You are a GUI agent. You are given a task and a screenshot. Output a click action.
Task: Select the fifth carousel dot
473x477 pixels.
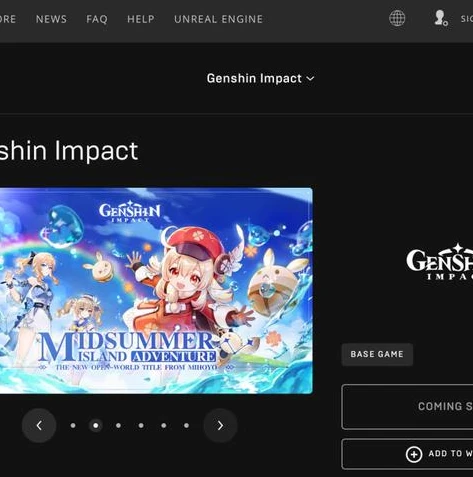[164, 425]
